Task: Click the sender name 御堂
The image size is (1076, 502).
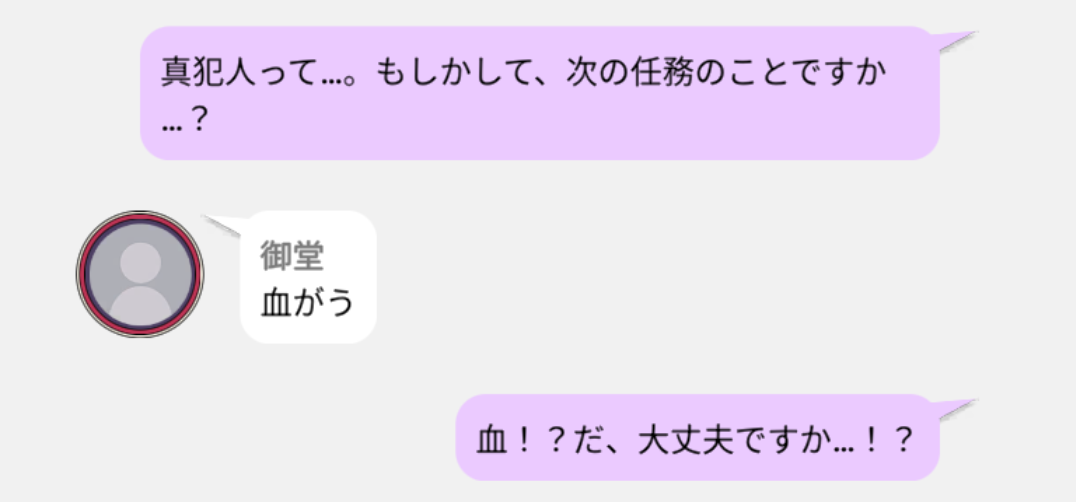Action: tap(292, 256)
